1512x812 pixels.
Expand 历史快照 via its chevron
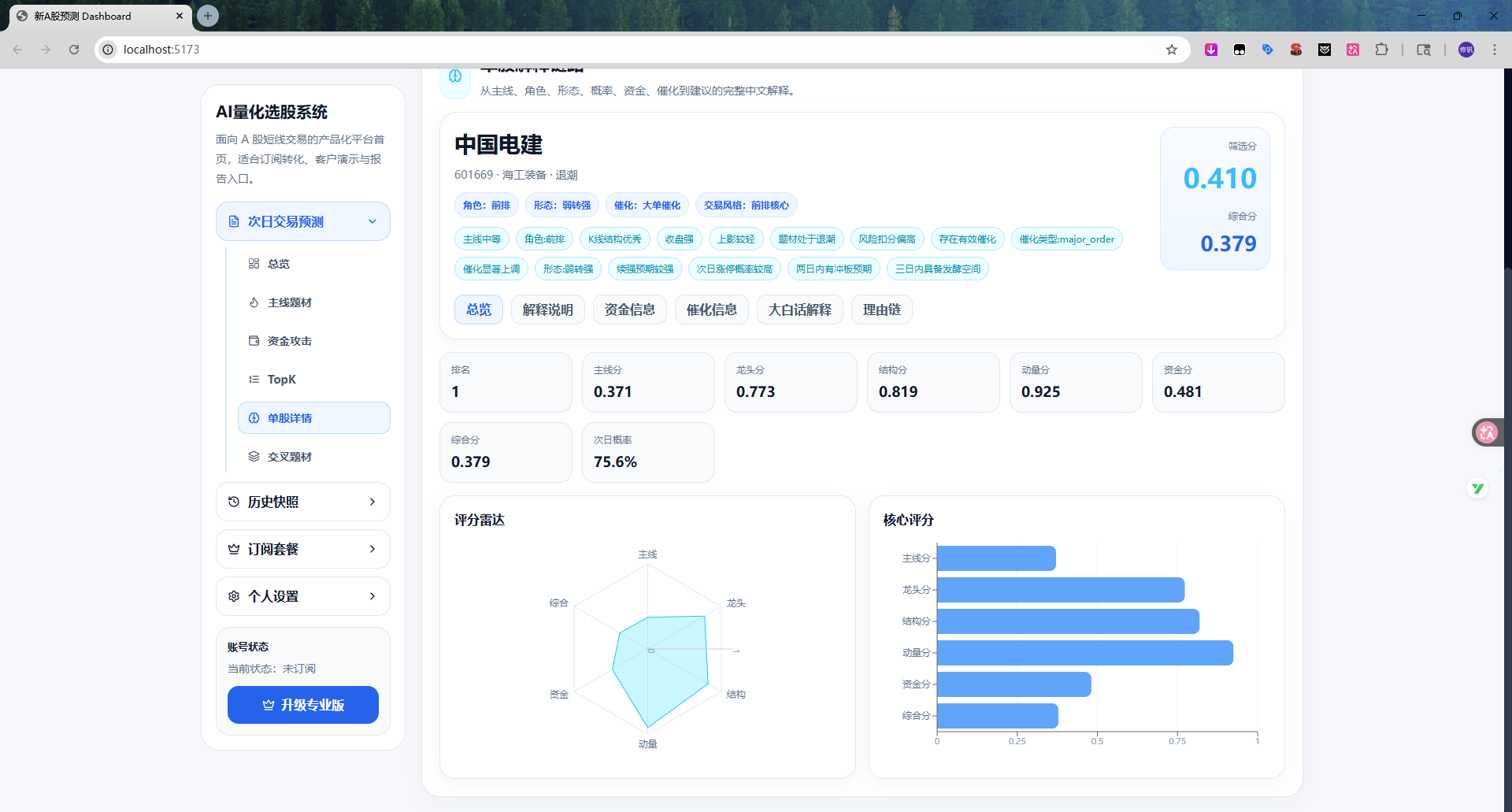click(372, 502)
